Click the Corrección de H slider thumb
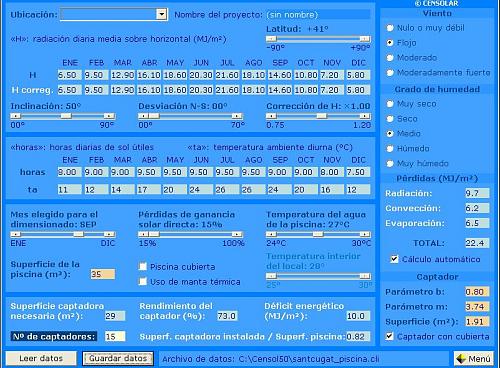This screenshot has width=500, height=368. pyautogui.click(x=322, y=116)
